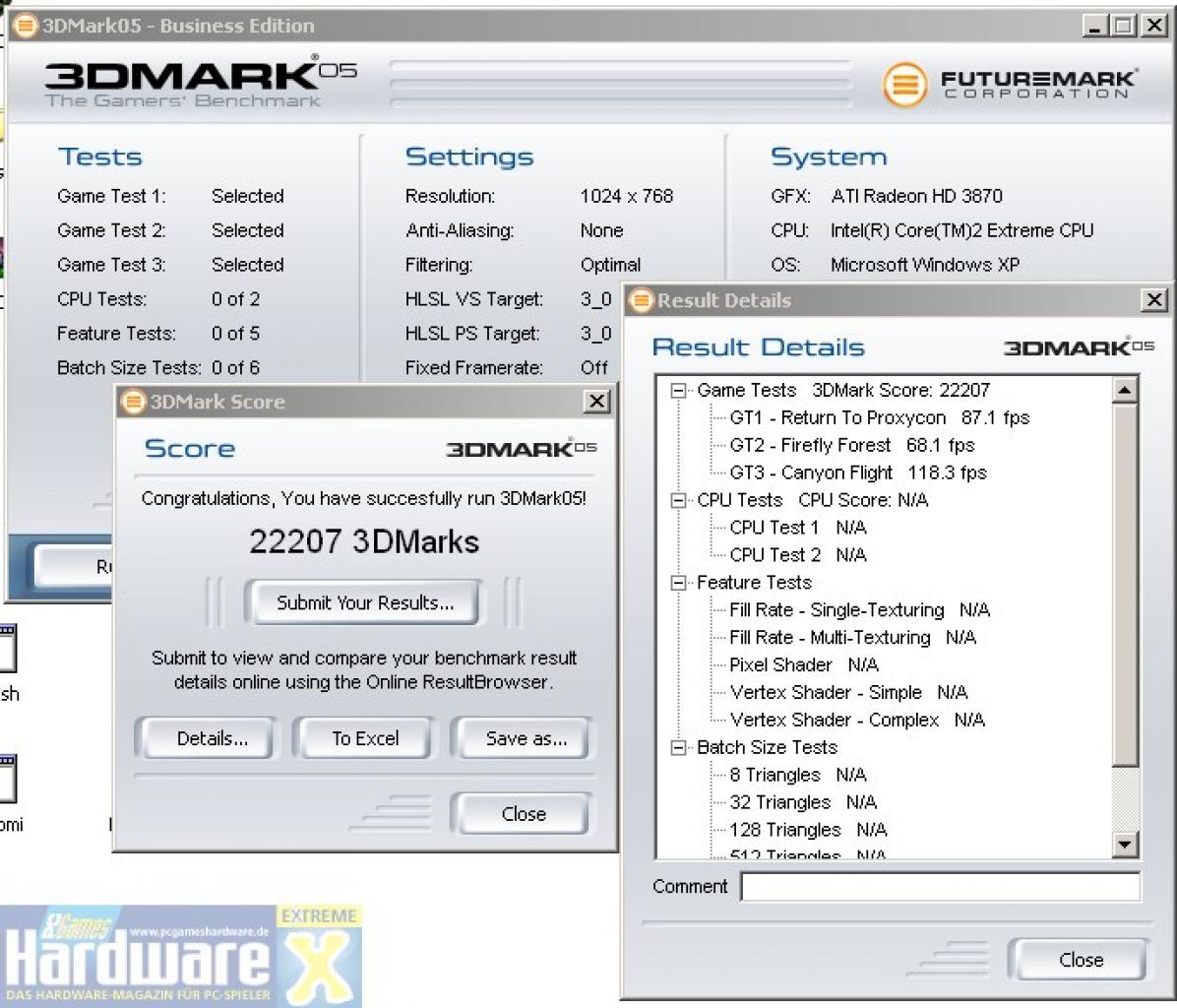Click the Fixed Framerate 'Off' value
This screenshot has height=1008, width=1177.
[x=593, y=368]
